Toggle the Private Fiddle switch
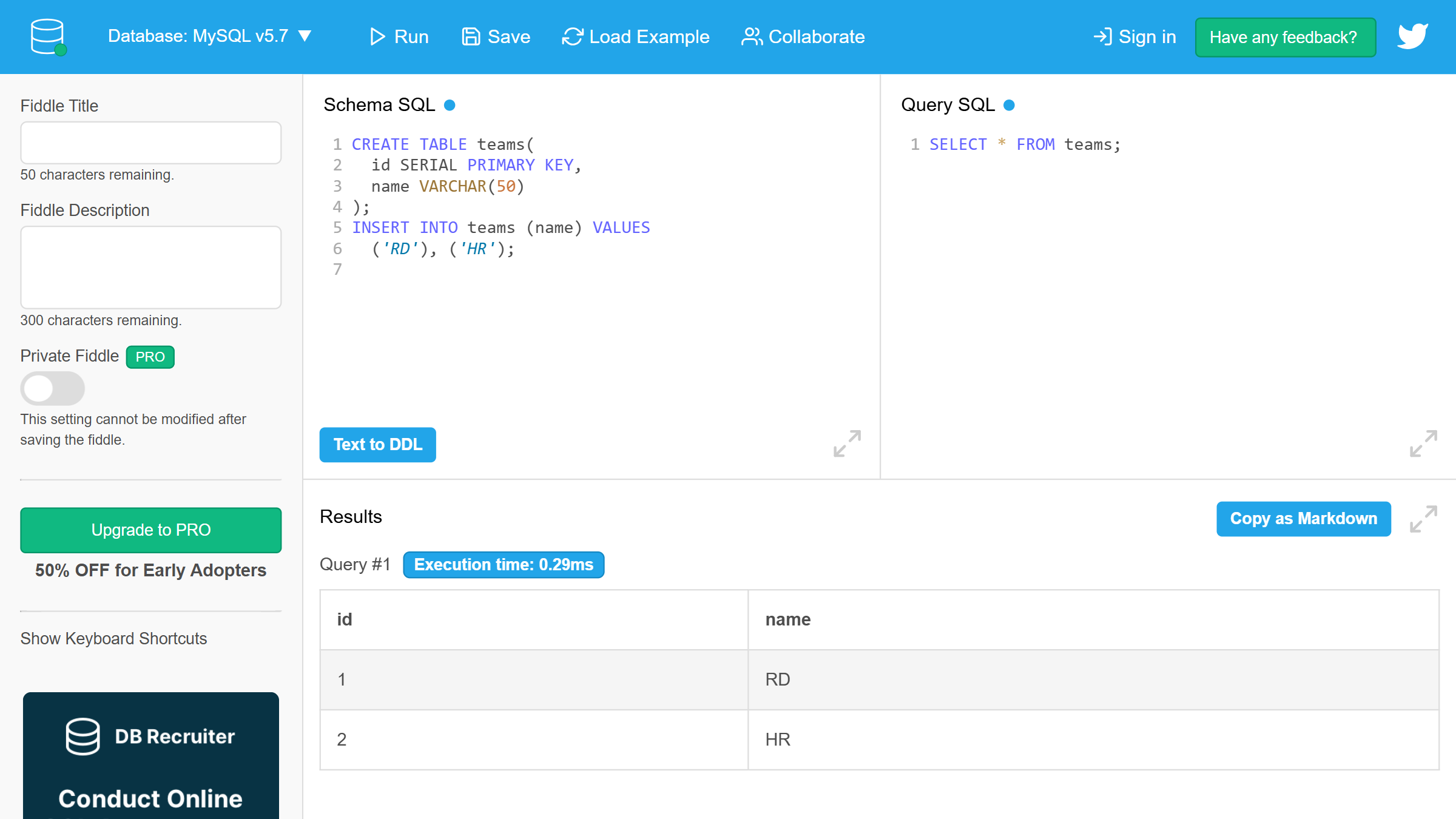Screen dimensions: 1456x819 click(52, 388)
